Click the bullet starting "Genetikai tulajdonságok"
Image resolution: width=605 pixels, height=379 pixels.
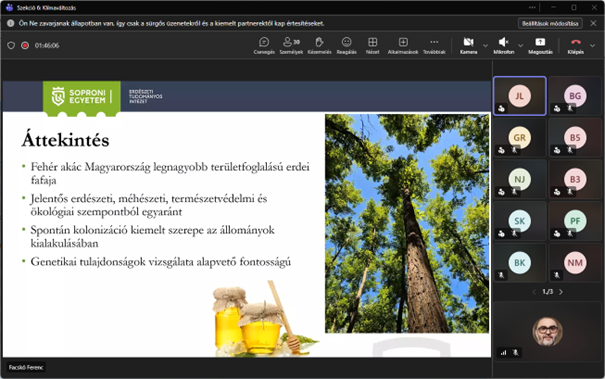[161, 262]
